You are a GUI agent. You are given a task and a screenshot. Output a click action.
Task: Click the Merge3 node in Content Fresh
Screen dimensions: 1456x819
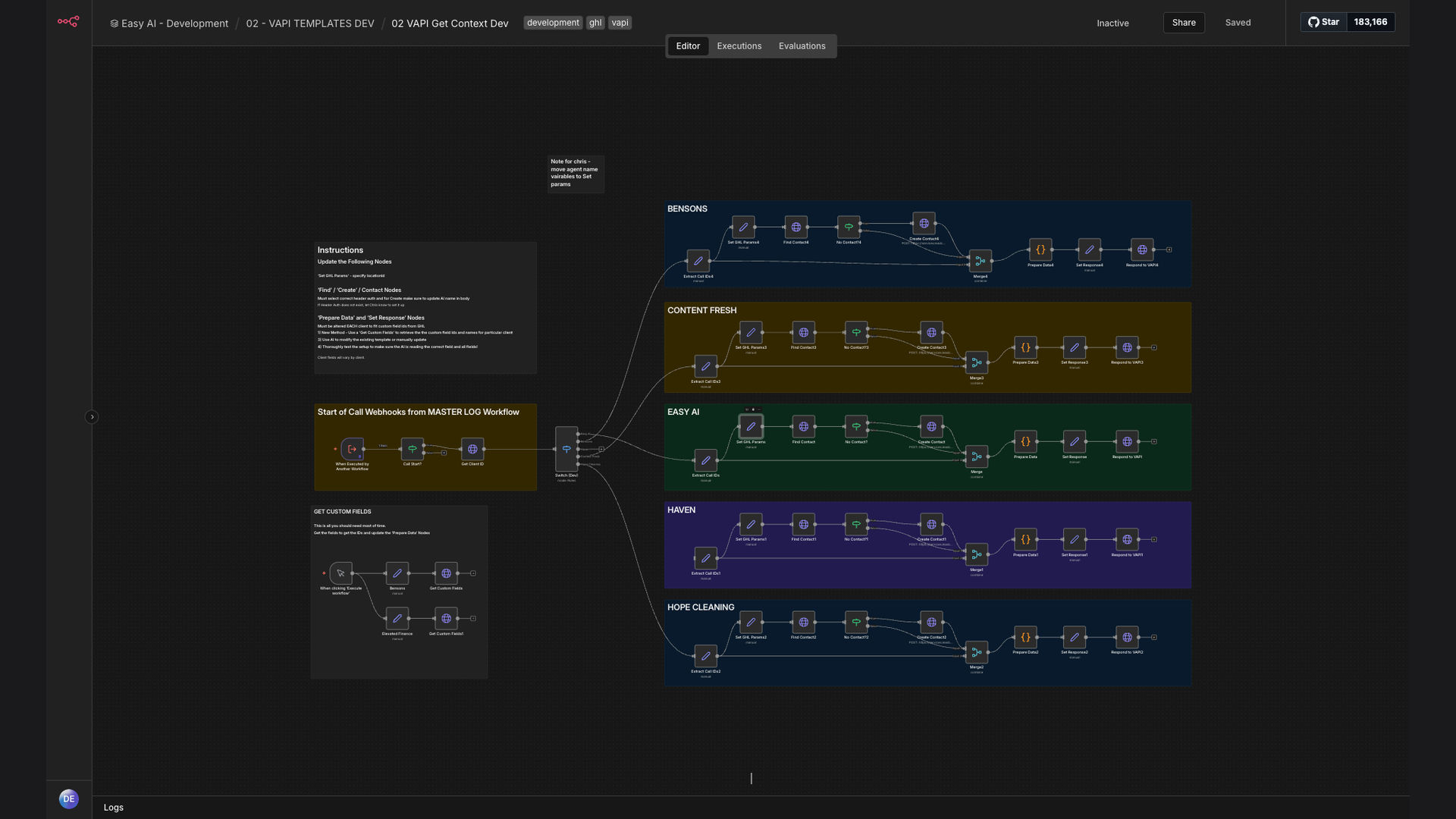(x=977, y=362)
